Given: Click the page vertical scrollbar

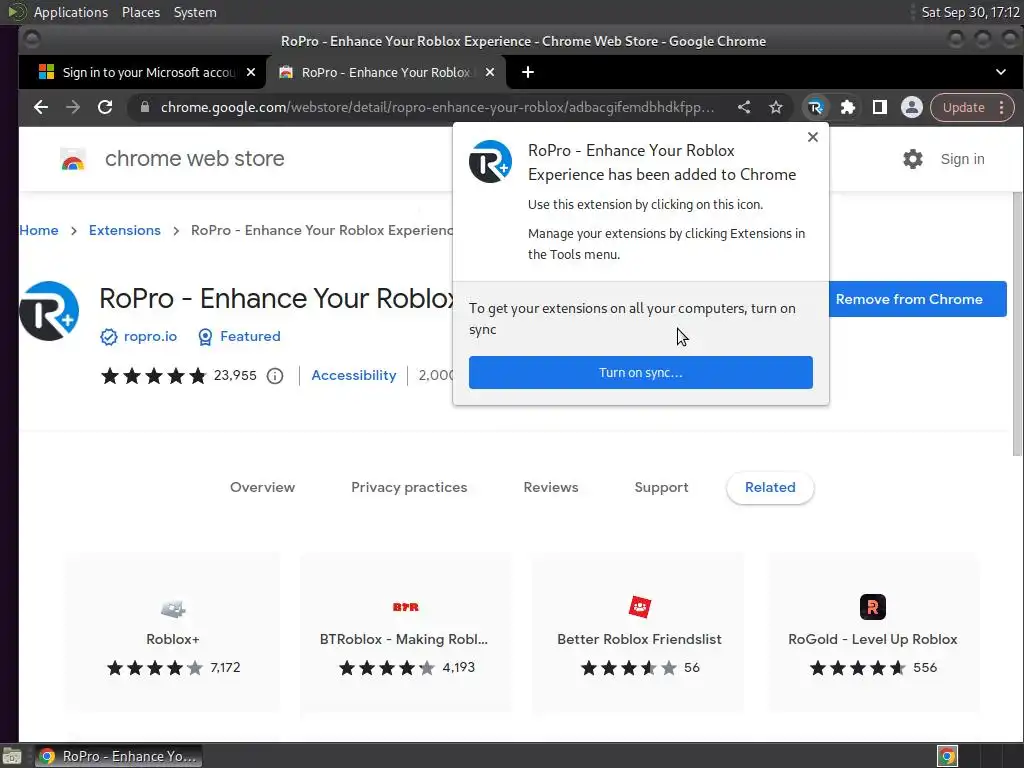Looking at the screenshot, I should point(1017,324).
